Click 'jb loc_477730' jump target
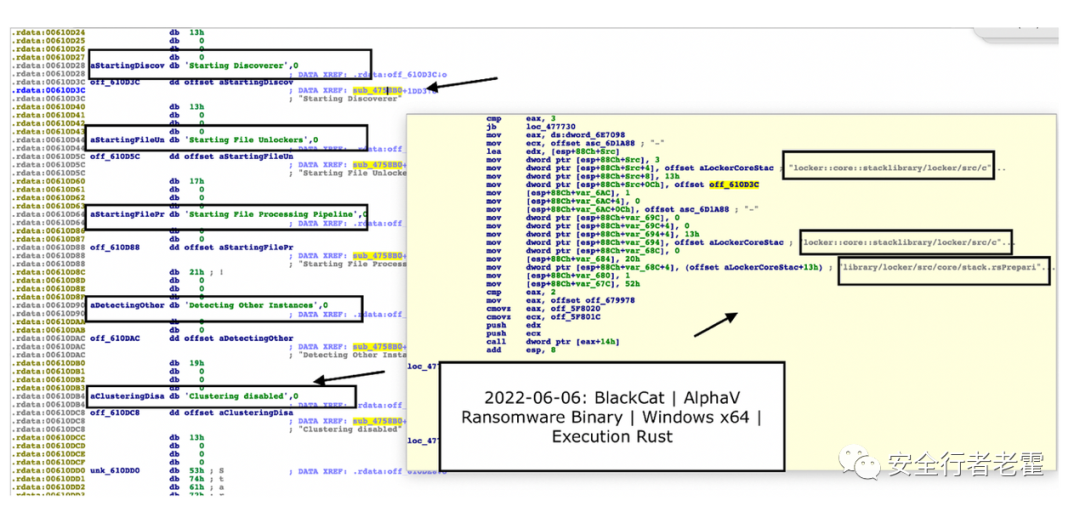The image size is (1080, 512). (530, 127)
